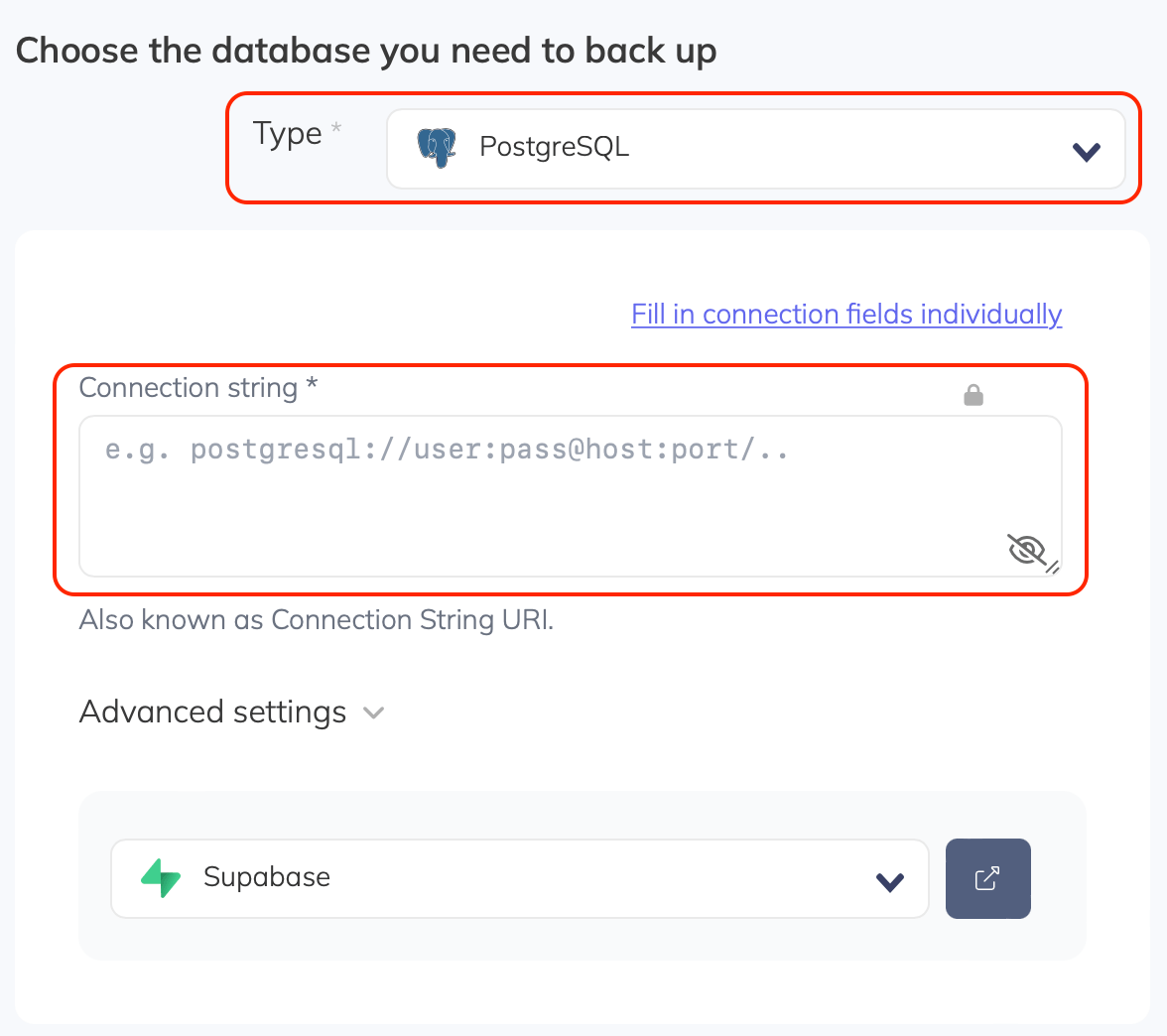This screenshot has width=1167, height=1036.
Task: Open Fill in connection fields individually
Action: 845,314
